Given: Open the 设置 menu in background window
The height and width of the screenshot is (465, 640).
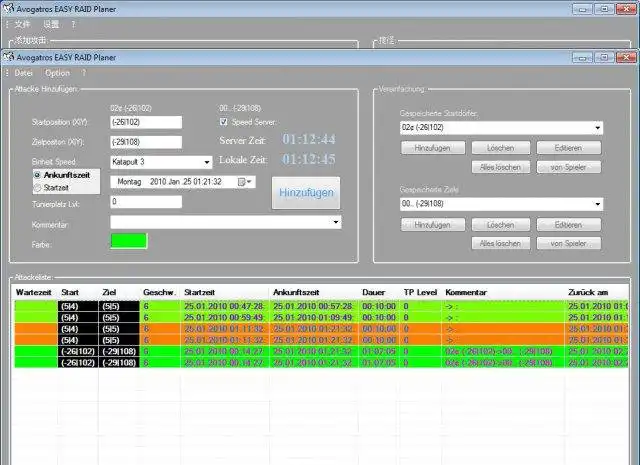Looking at the screenshot, I should [x=51, y=24].
